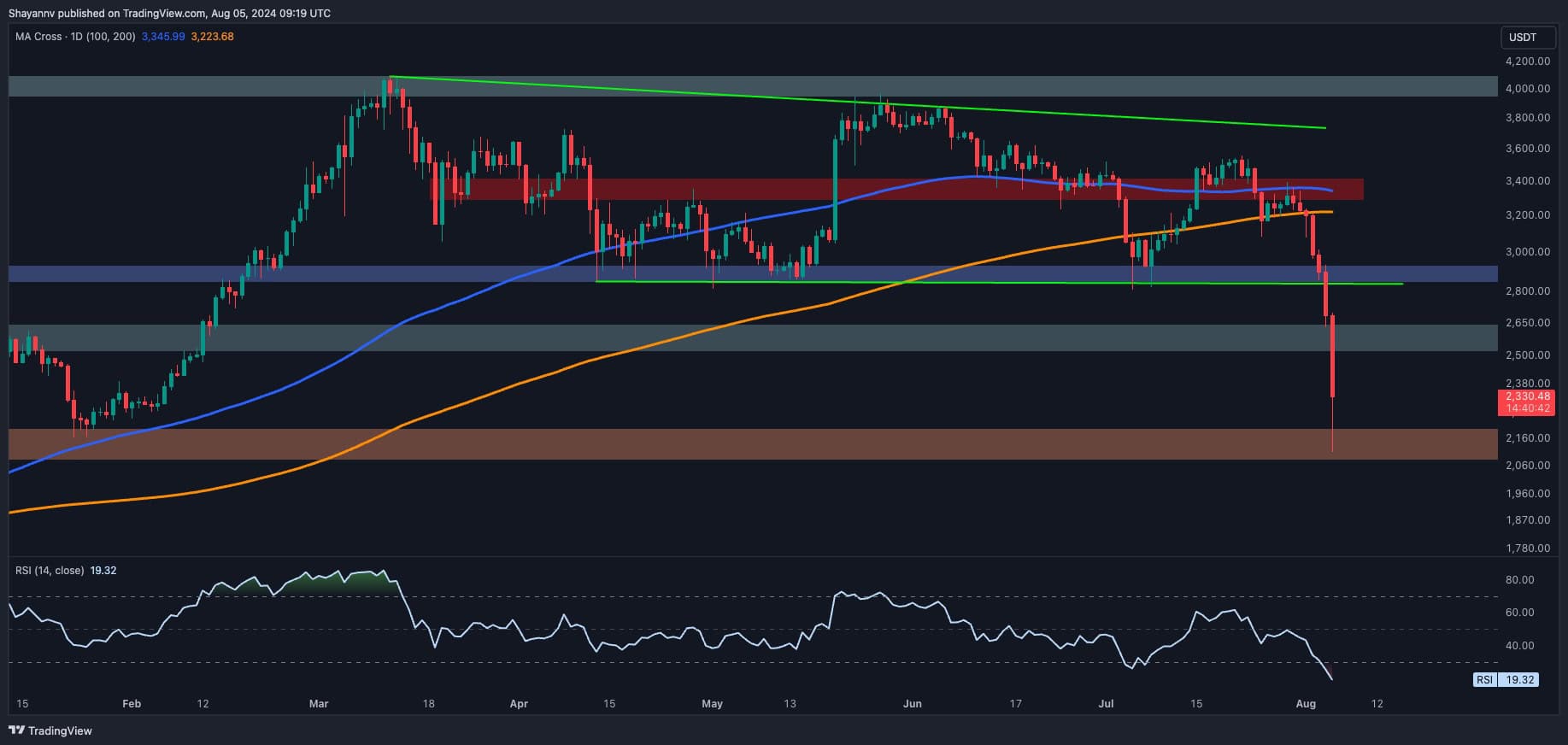Select the RSI (14, close) legend title
This screenshot has height=745, width=1568.
point(50,570)
